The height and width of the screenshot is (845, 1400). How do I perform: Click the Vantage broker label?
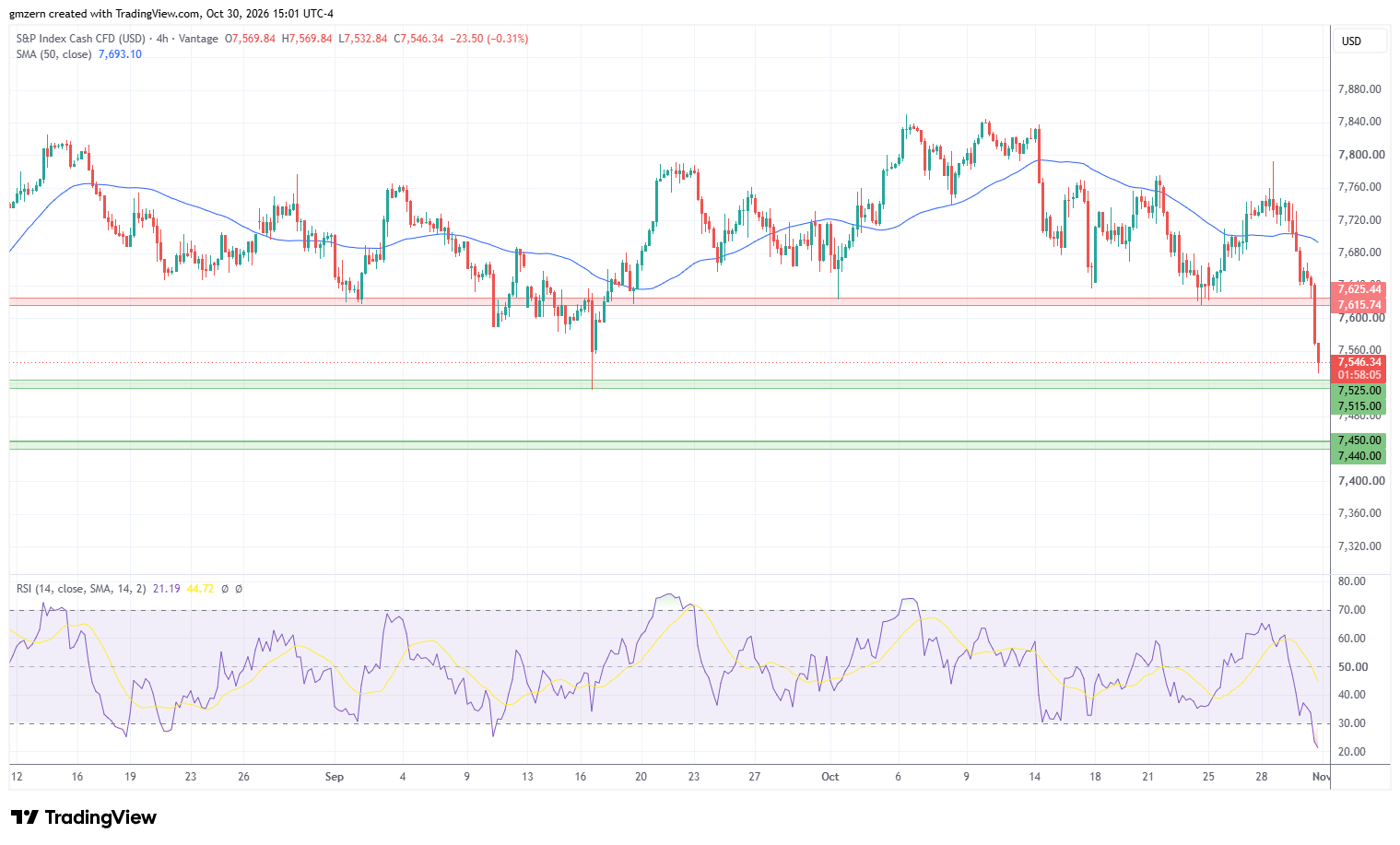point(198,39)
